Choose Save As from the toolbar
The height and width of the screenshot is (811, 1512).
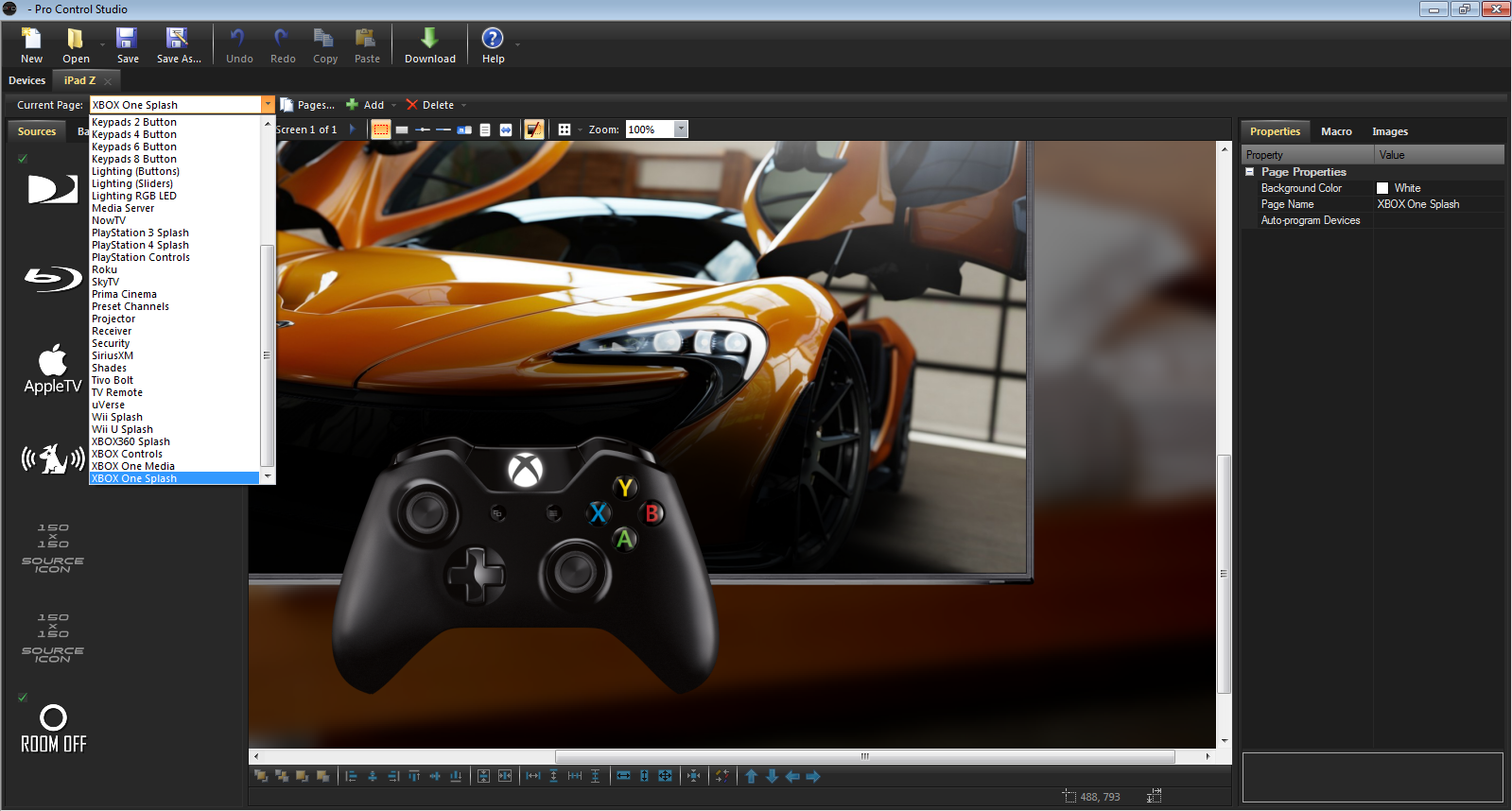(179, 44)
